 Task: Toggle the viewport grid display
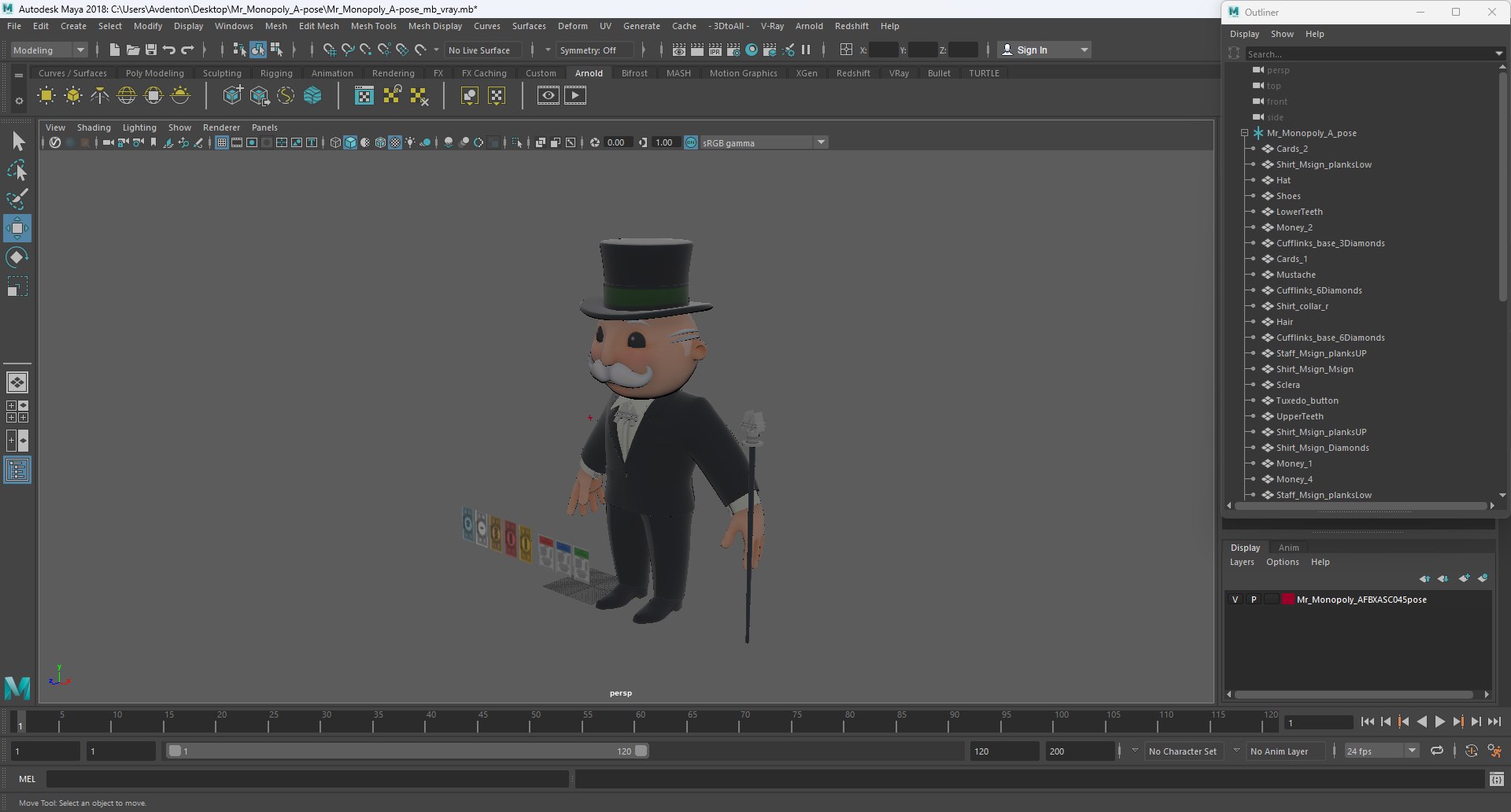coord(222,142)
